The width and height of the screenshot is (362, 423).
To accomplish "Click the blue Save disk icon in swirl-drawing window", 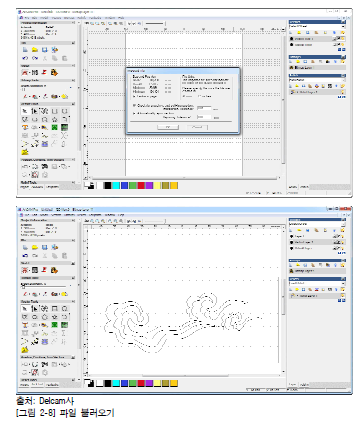I will [45, 247].
